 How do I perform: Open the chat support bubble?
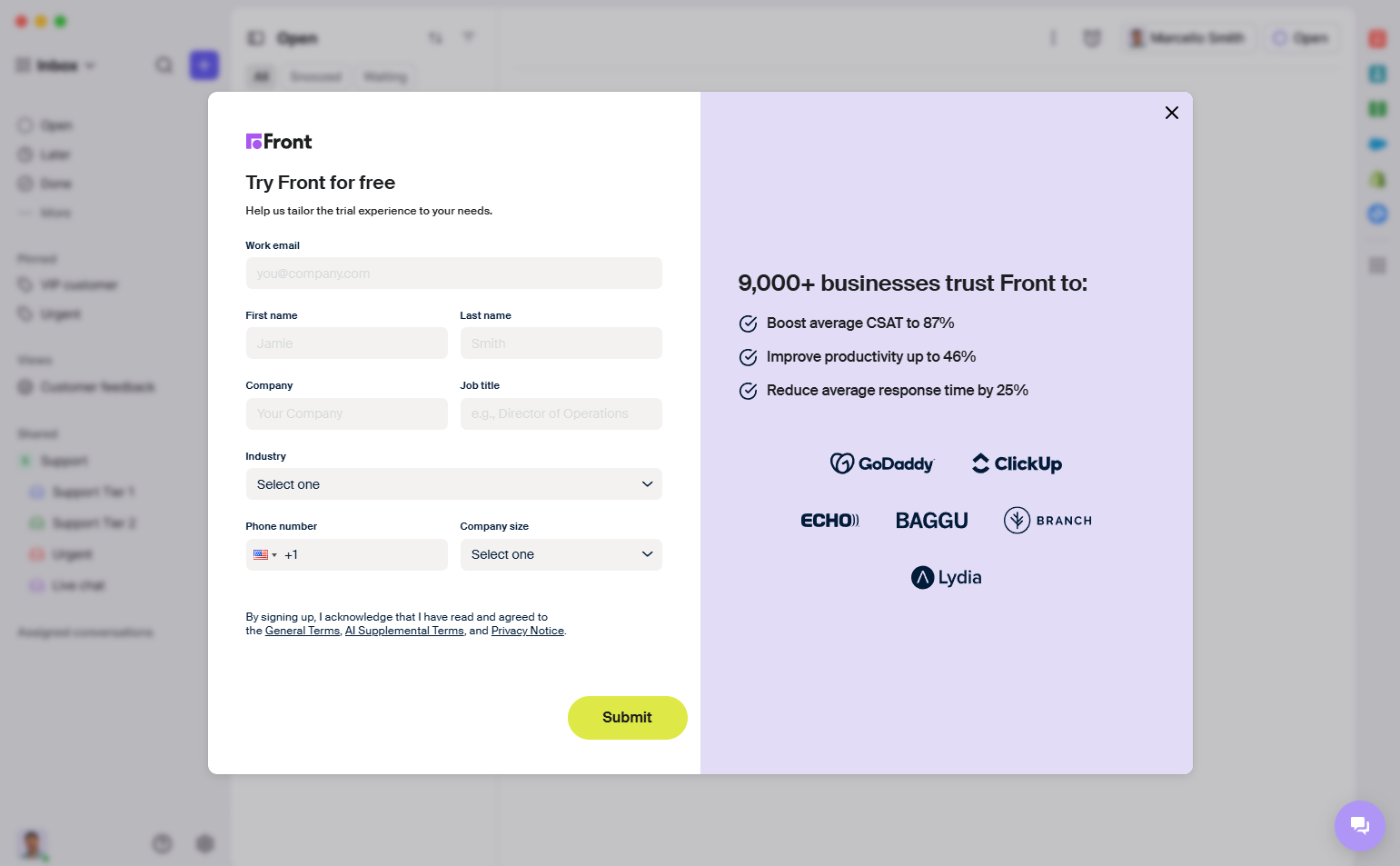click(1359, 825)
